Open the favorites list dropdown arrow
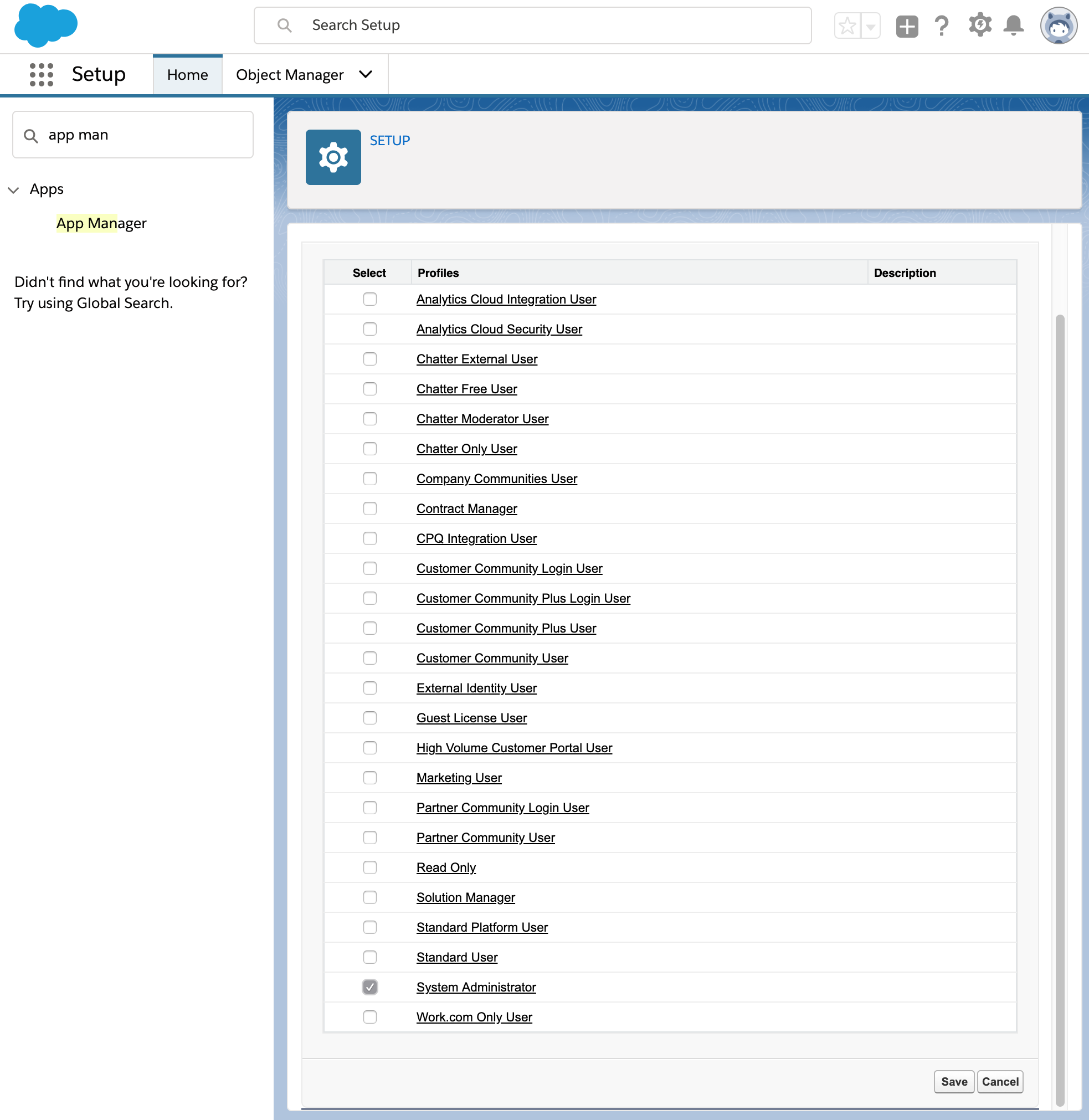1089x1120 pixels. pos(871,25)
